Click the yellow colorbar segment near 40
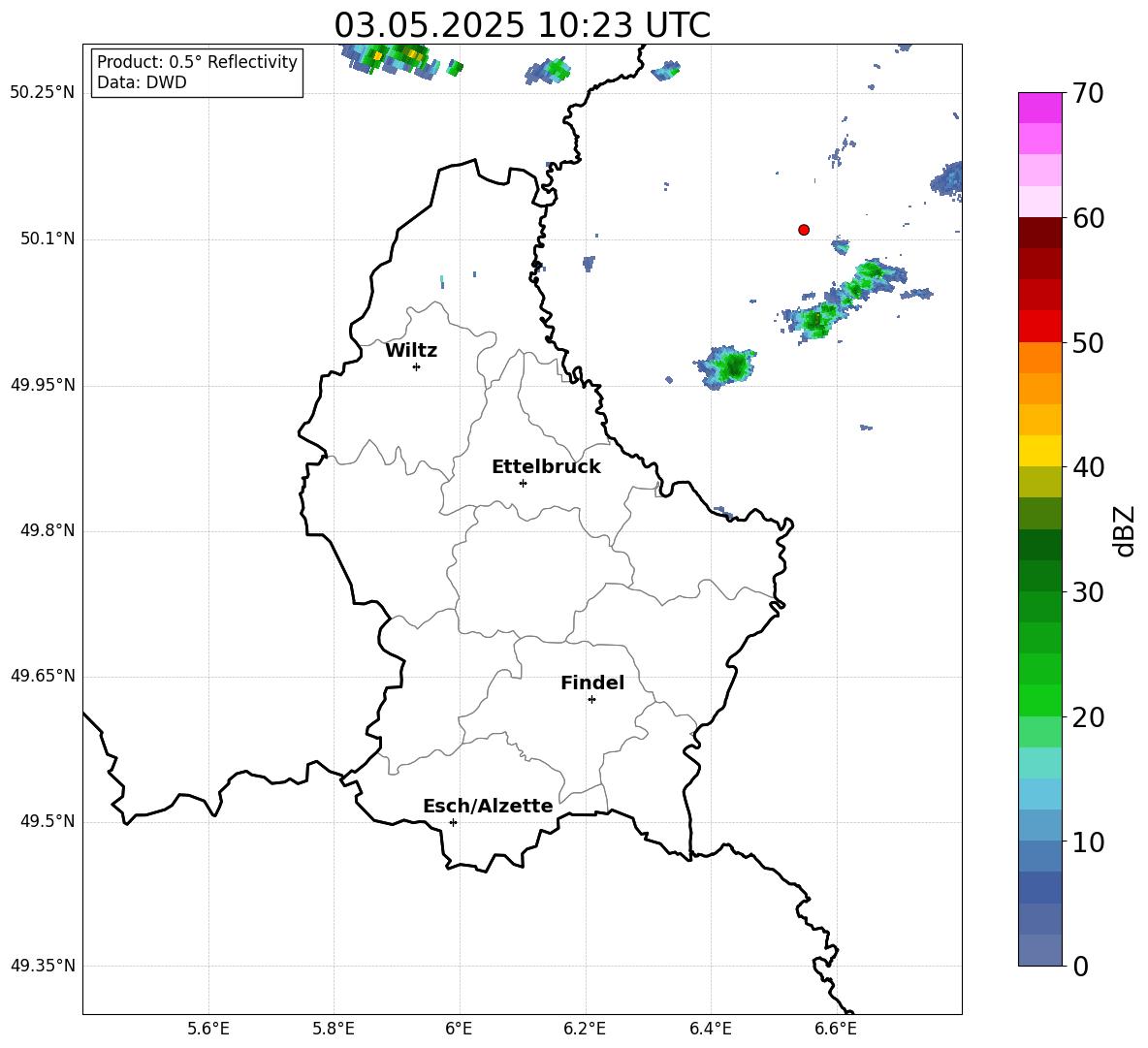1148x1048 pixels. pyautogui.click(x=1039, y=451)
